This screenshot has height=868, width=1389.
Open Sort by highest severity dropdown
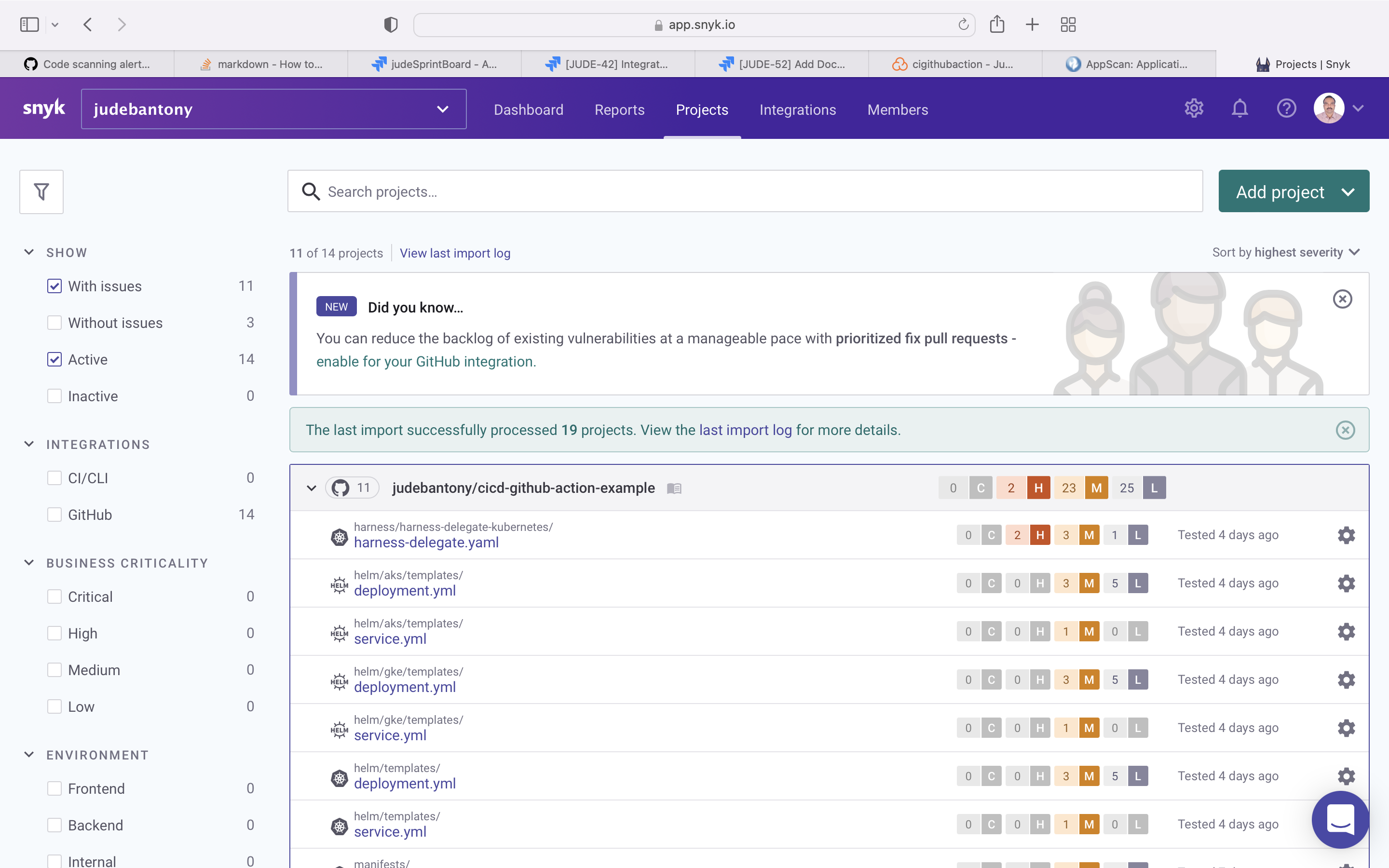coord(1286,253)
